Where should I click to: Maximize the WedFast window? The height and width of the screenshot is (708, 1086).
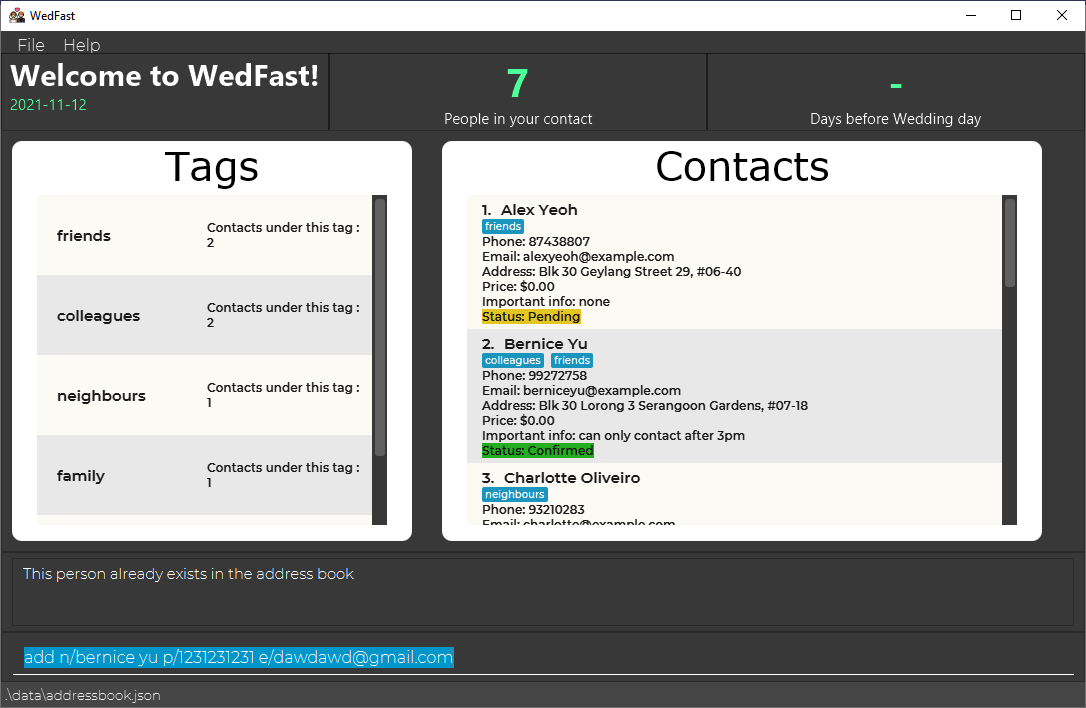(x=1016, y=15)
